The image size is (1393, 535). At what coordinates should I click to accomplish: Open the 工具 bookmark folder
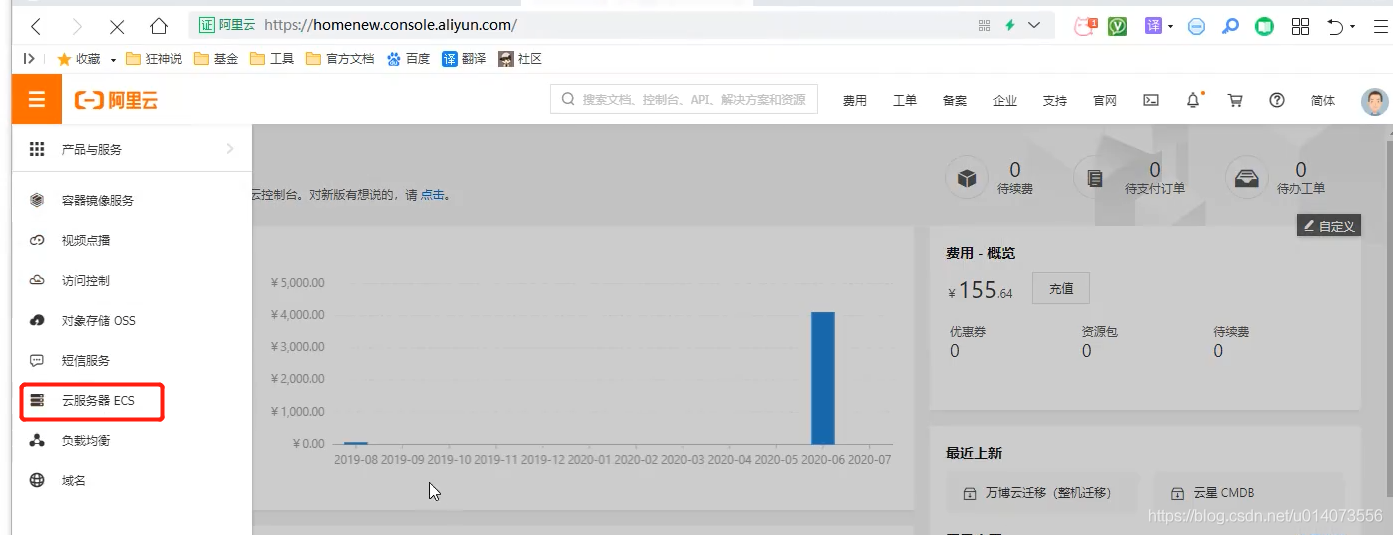coord(272,59)
